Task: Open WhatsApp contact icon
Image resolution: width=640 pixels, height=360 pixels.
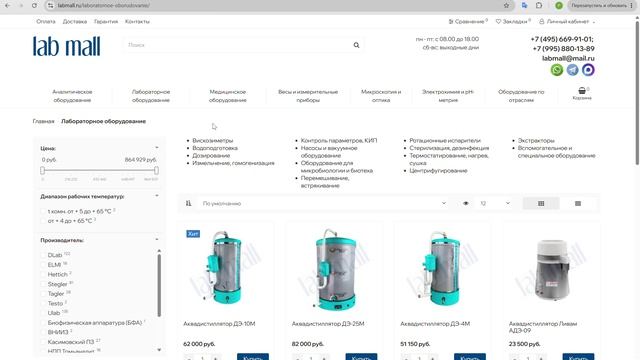Action: click(x=557, y=70)
